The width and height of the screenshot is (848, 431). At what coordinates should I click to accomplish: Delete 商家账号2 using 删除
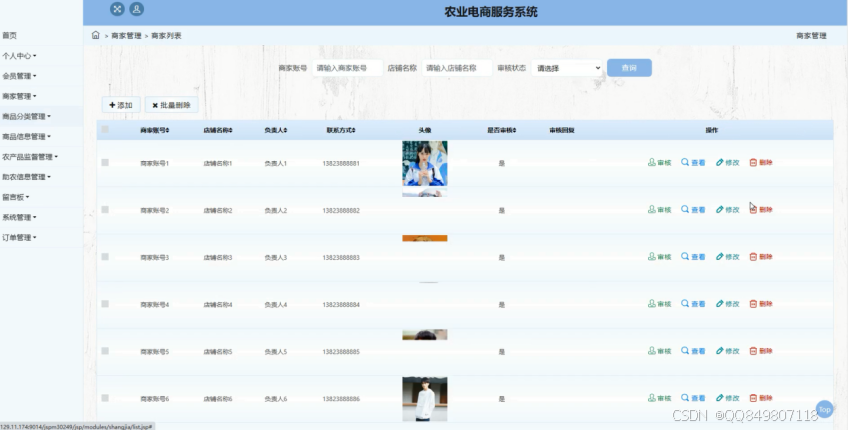tap(761, 210)
